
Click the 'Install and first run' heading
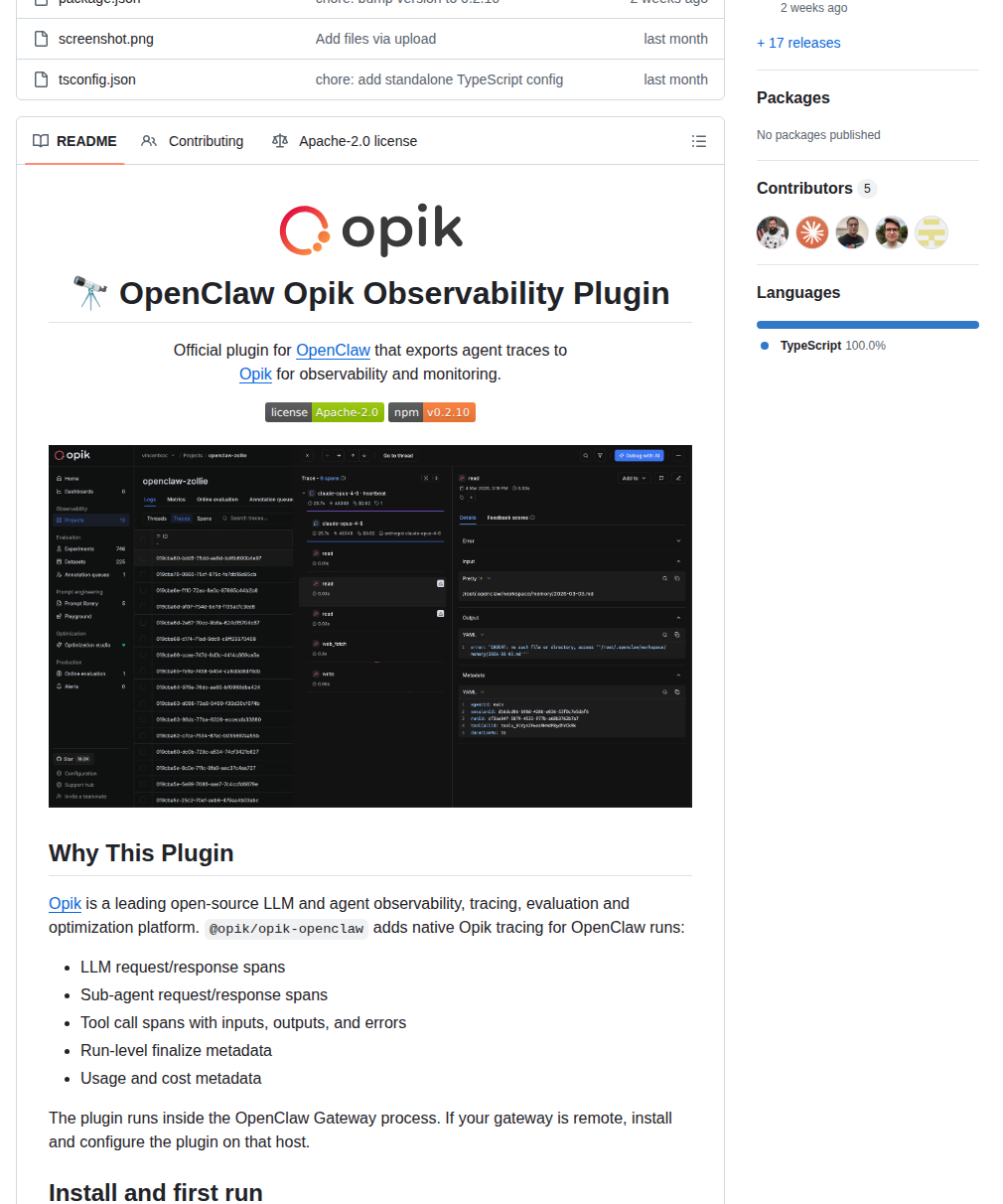click(156, 1192)
